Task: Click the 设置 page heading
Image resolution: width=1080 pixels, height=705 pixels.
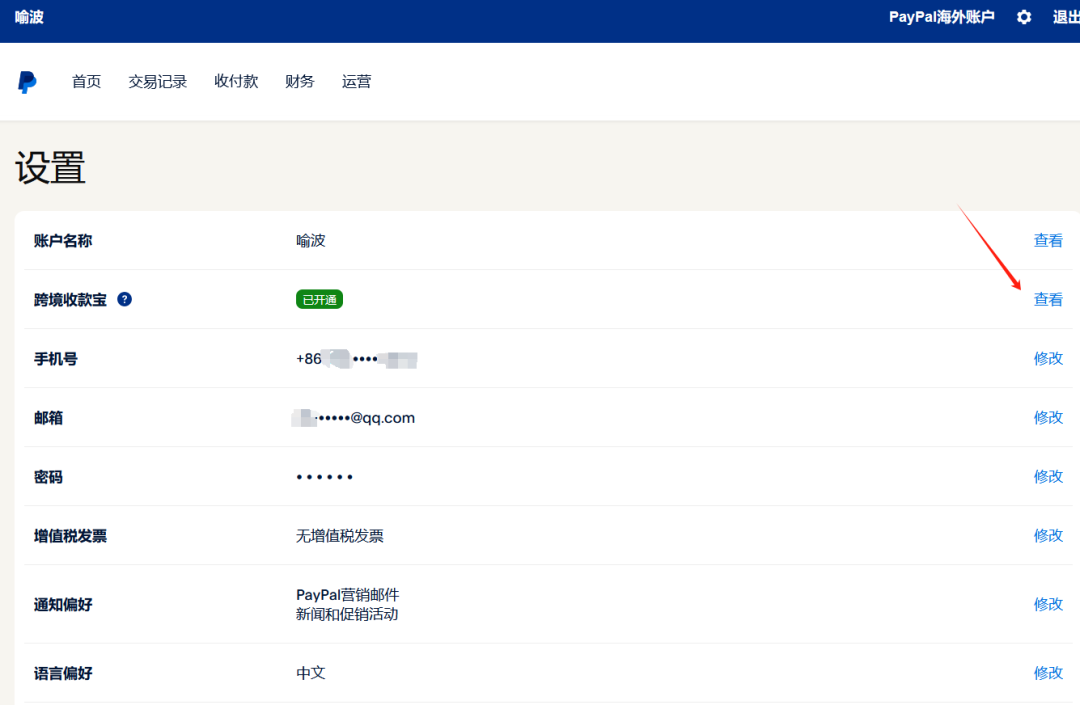Action: click(x=50, y=168)
